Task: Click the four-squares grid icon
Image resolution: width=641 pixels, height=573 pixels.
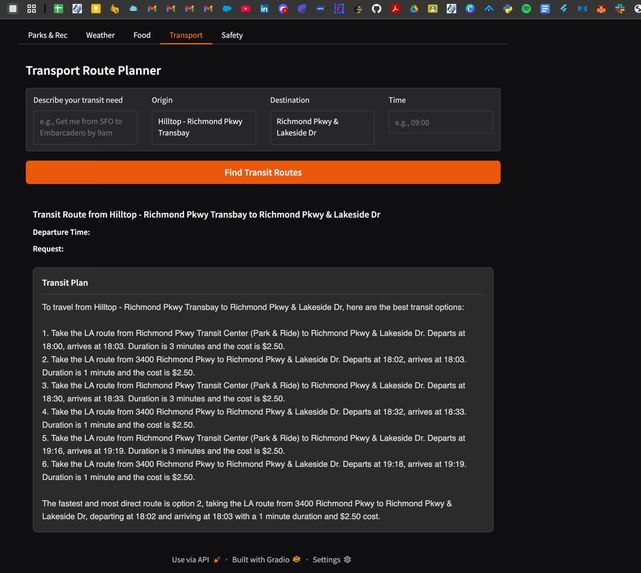Action: (31, 9)
